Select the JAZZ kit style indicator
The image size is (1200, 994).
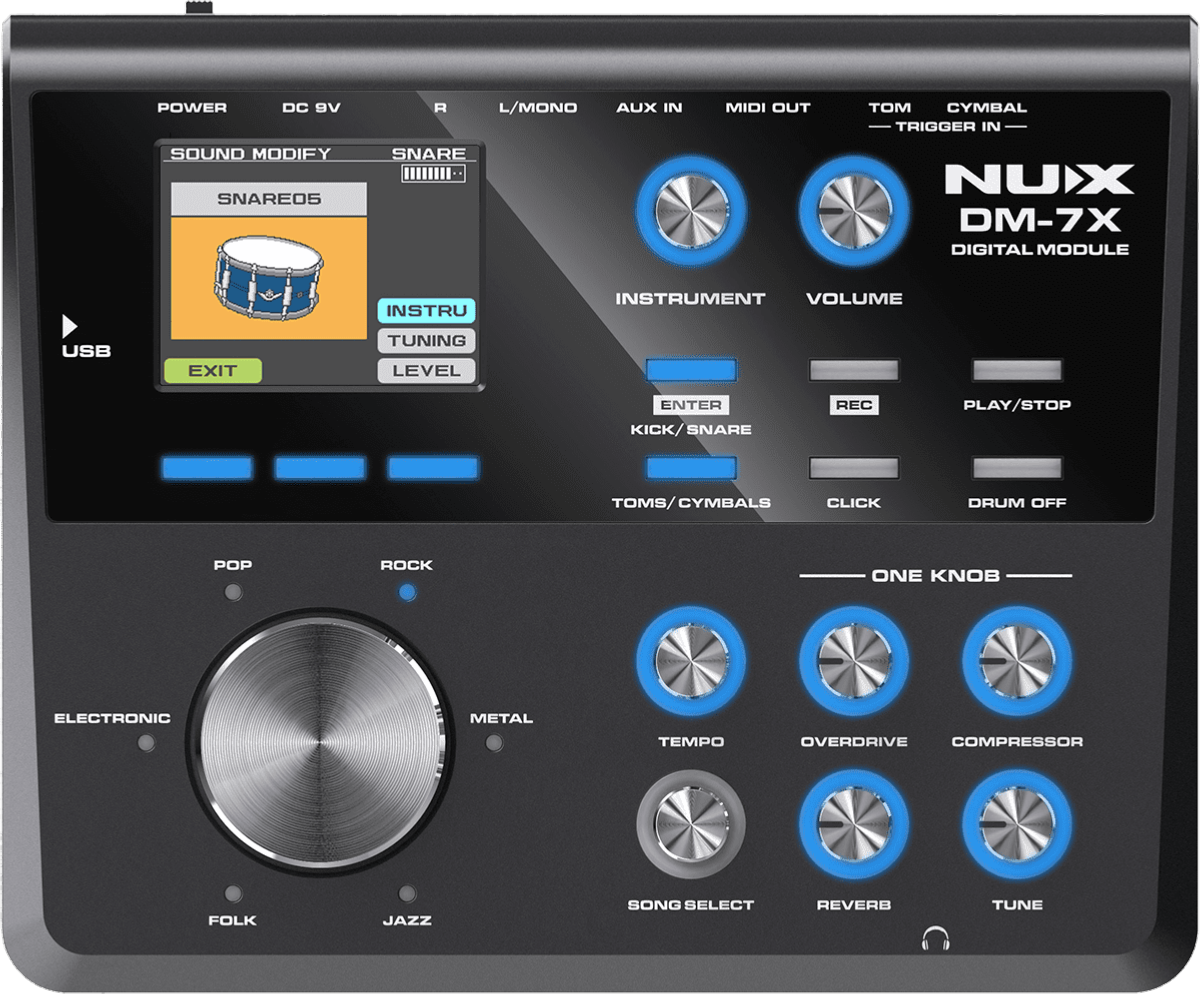click(x=406, y=893)
